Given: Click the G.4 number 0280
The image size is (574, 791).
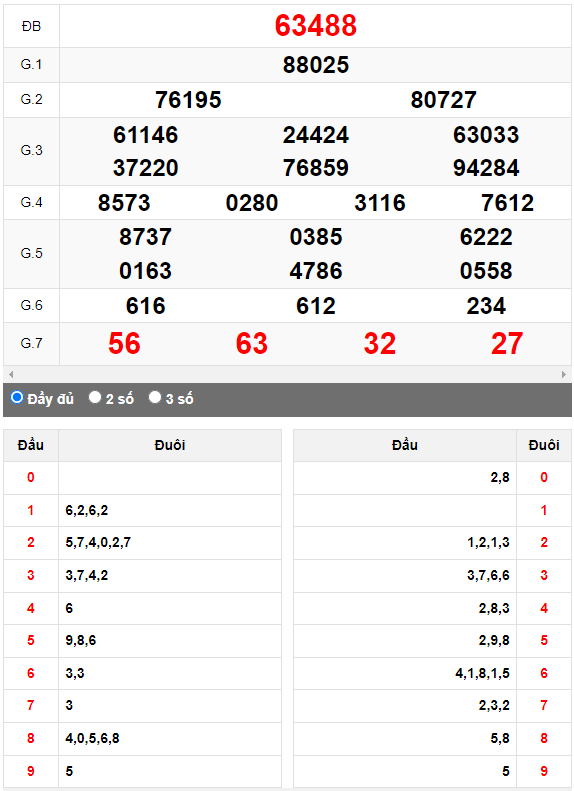Looking at the screenshot, I should tap(252, 203).
